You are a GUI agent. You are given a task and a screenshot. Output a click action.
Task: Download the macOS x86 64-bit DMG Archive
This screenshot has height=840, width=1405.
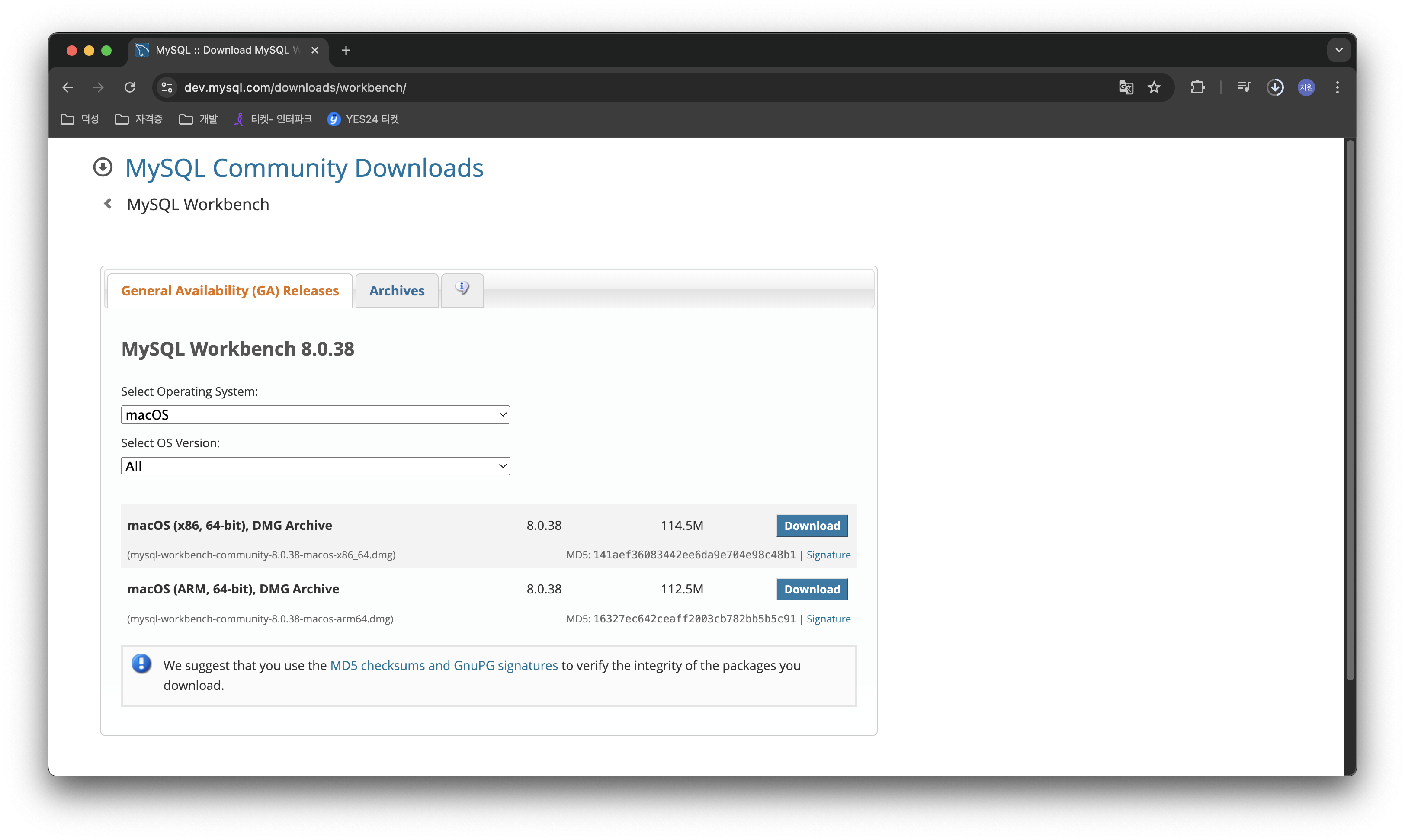812,525
